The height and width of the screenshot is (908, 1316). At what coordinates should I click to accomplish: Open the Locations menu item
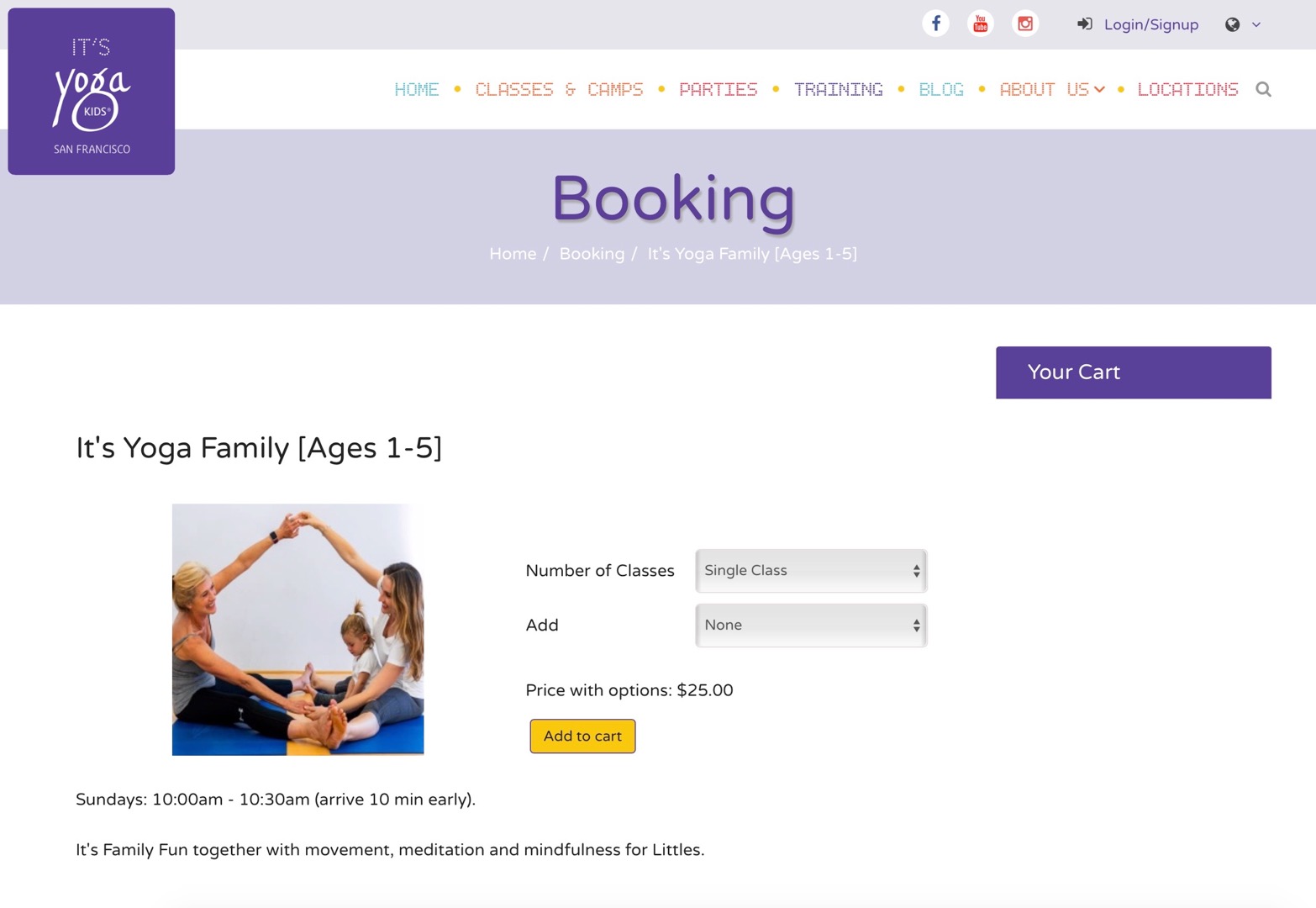[1187, 89]
